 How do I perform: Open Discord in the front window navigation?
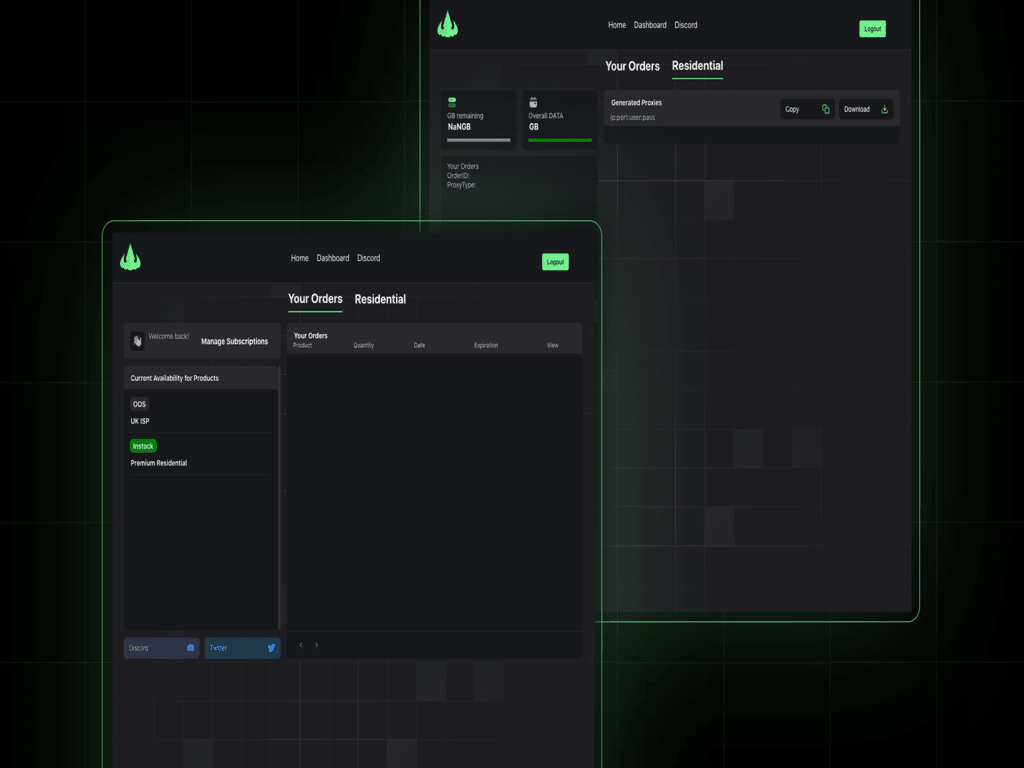[368, 258]
